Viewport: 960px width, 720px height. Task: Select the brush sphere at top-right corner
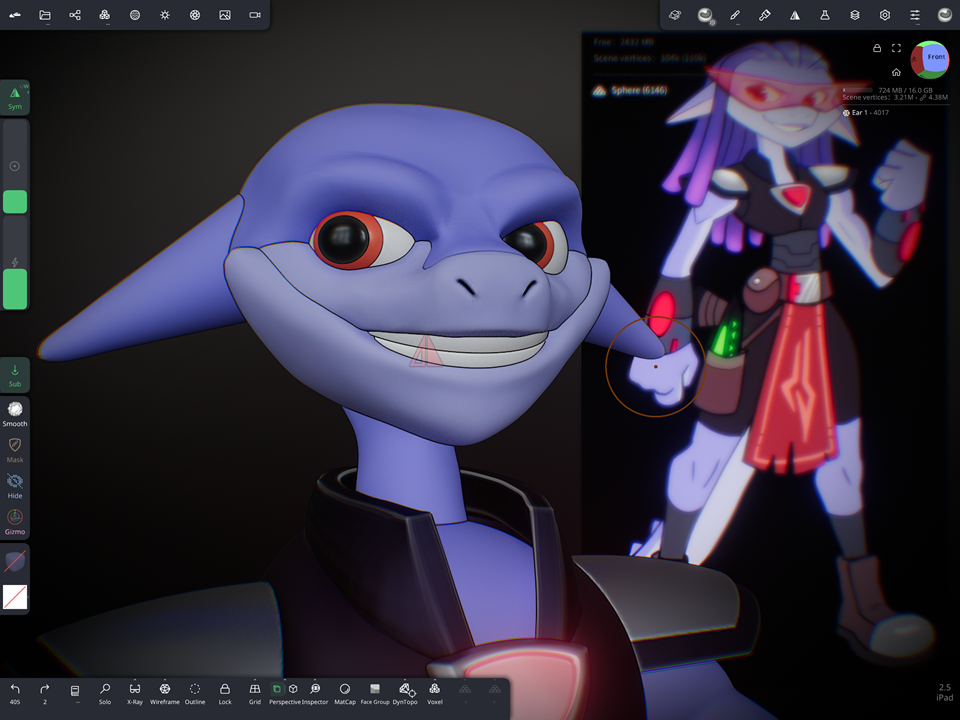click(x=945, y=15)
